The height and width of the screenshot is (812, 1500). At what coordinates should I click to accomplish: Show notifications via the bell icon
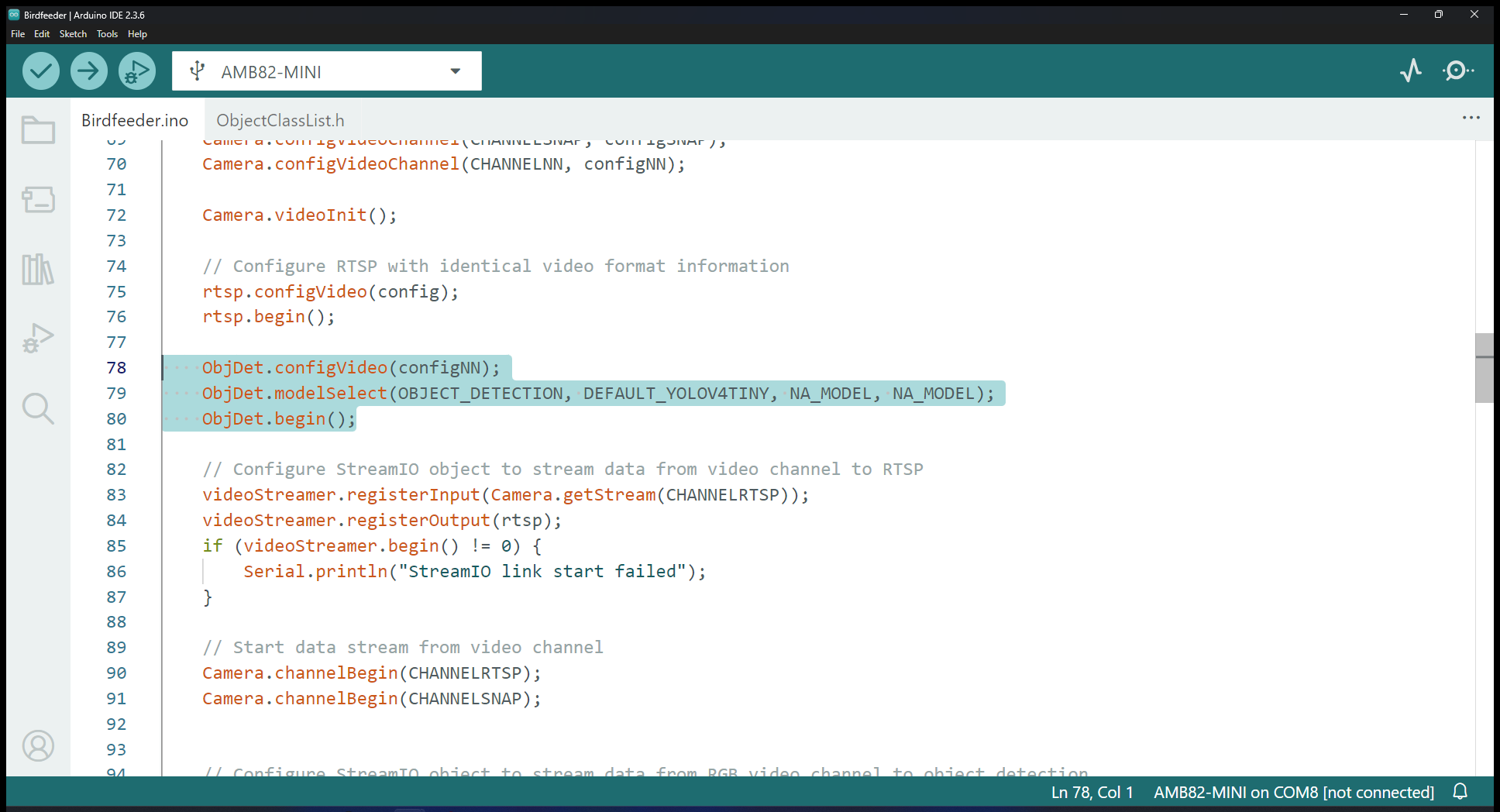point(1460,792)
